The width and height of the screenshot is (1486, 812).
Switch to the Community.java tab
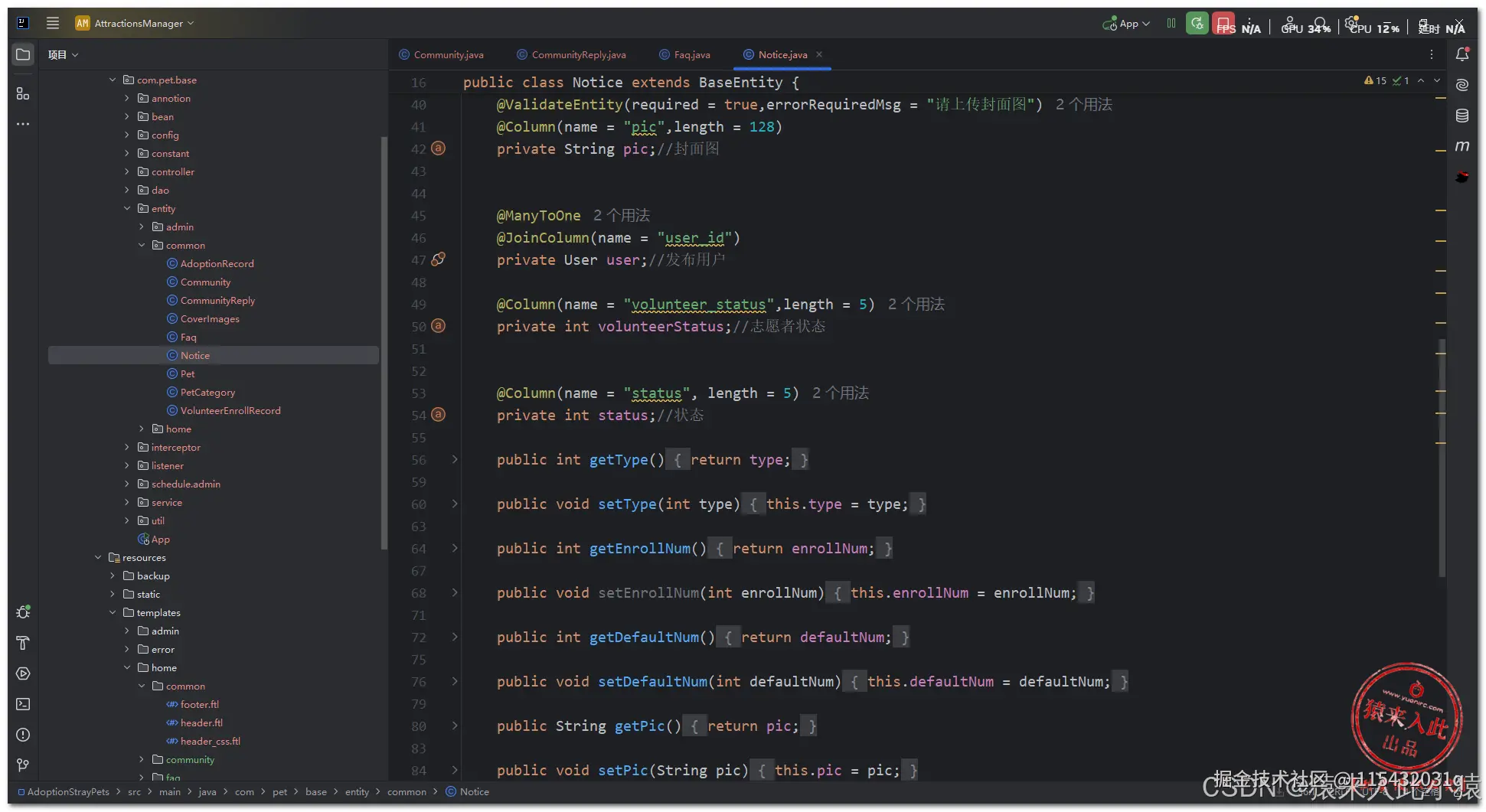[441, 54]
